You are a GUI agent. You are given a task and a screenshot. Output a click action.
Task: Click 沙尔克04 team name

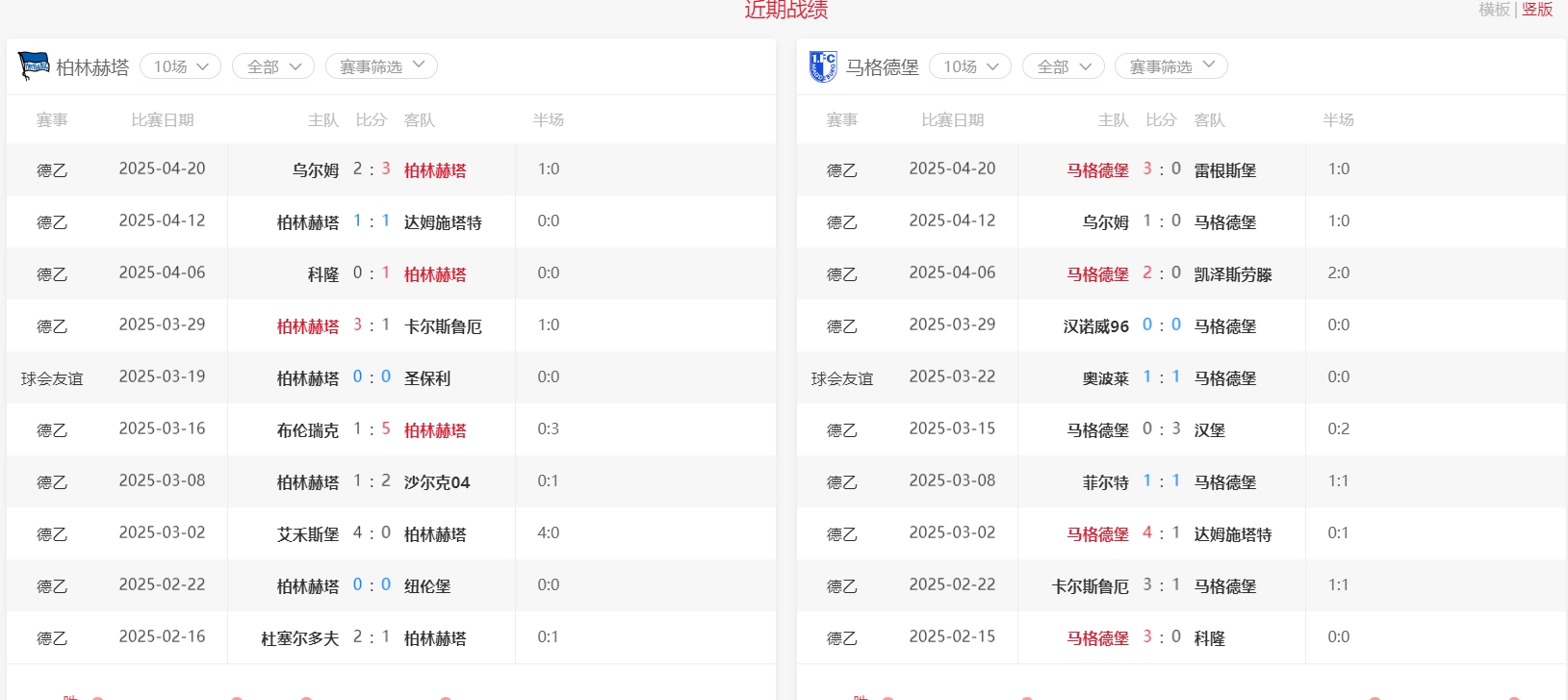click(x=436, y=482)
